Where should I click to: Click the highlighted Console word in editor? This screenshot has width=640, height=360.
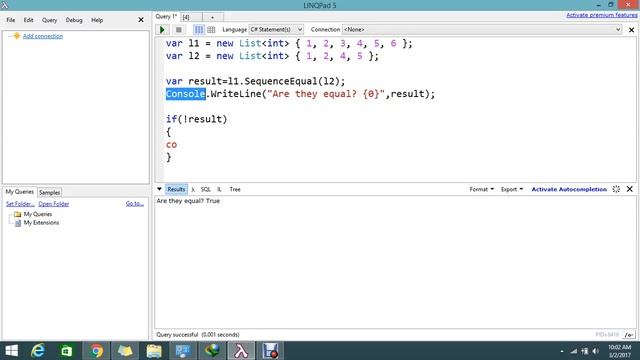(186, 94)
